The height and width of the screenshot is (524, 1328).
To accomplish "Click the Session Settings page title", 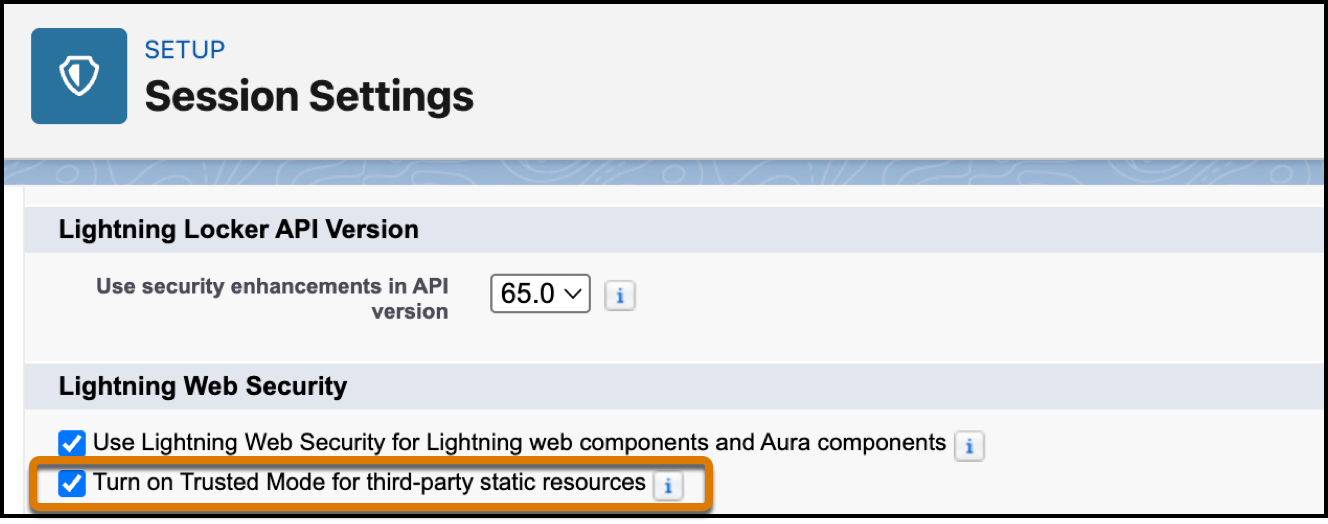I will [x=309, y=97].
